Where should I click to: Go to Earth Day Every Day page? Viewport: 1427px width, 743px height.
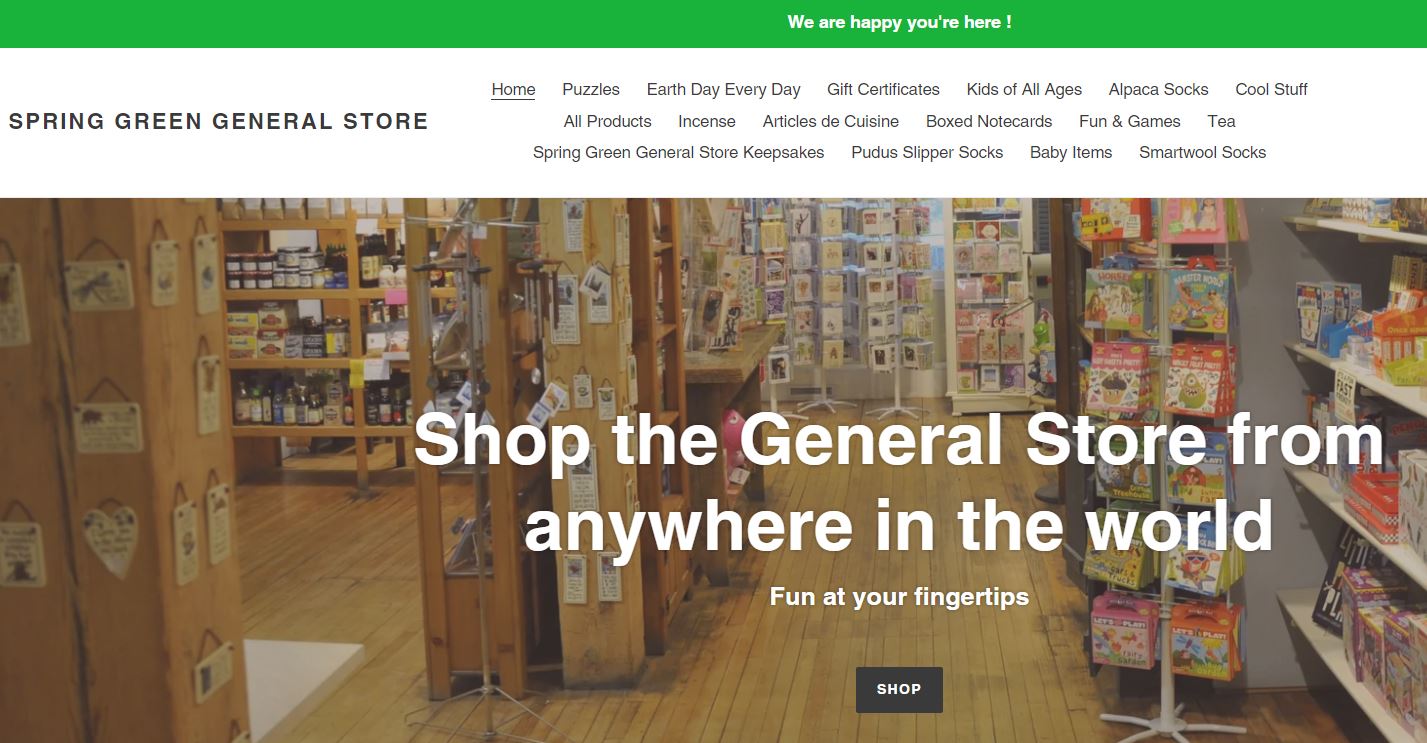723,89
